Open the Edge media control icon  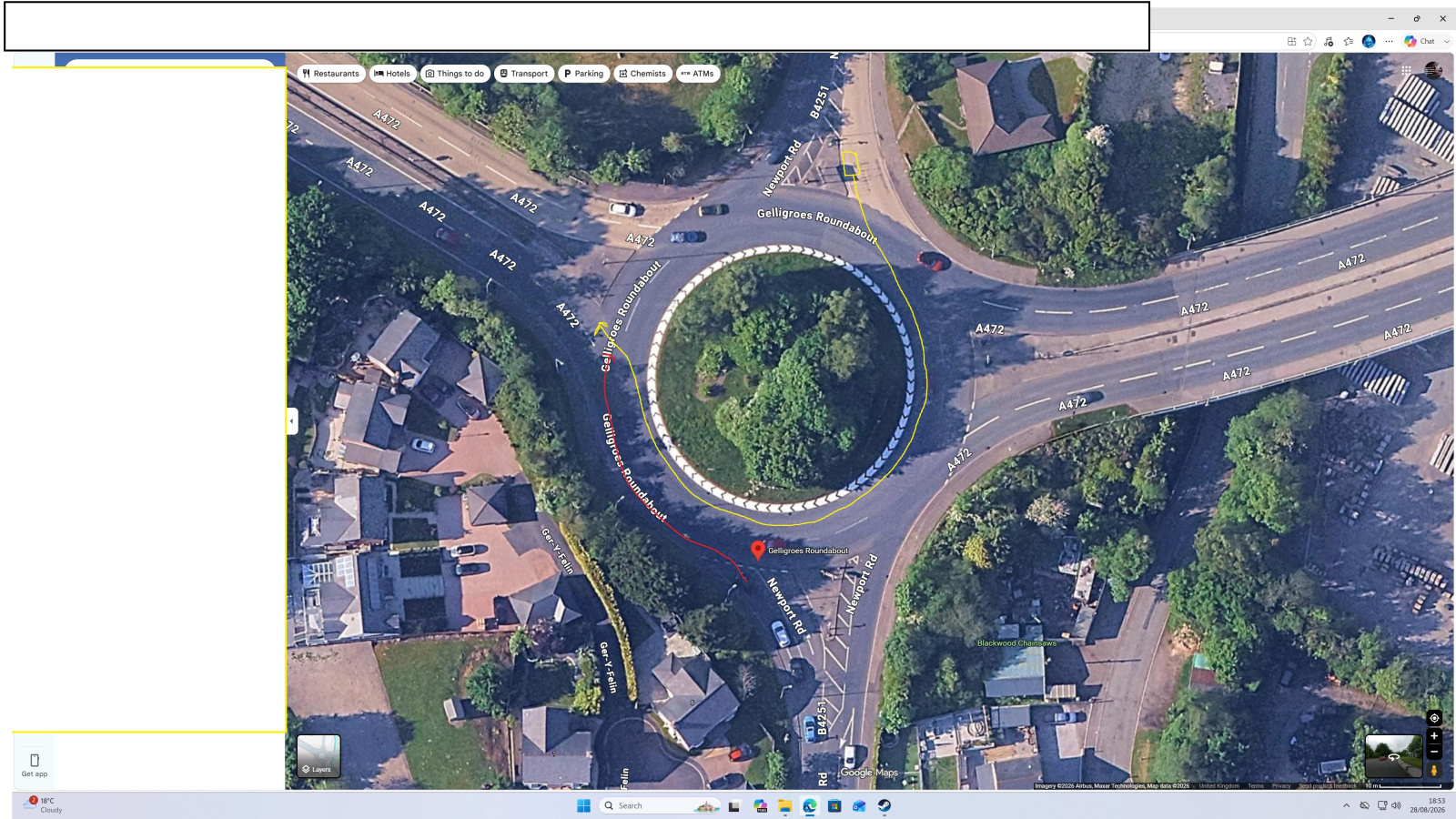coord(1329,41)
